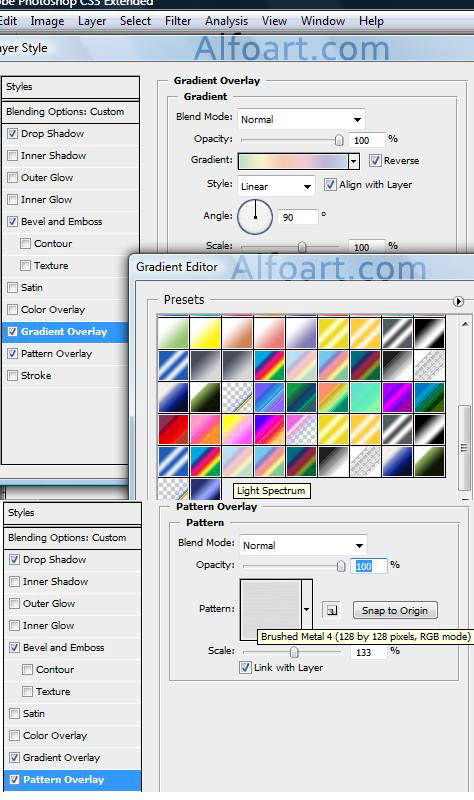Click the Snap to Origin button
474x800 pixels.
pyautogui.click(x=395, y=610)
